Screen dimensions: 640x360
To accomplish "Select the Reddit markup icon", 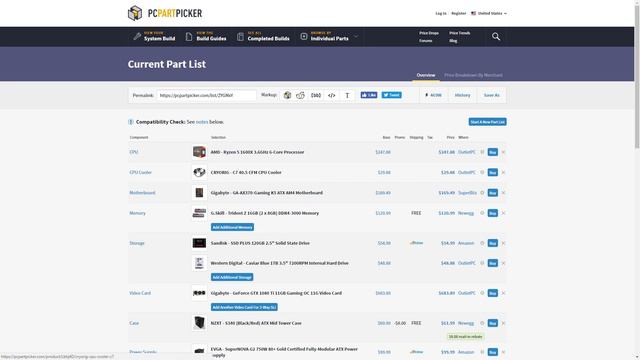I will point(300,95).
